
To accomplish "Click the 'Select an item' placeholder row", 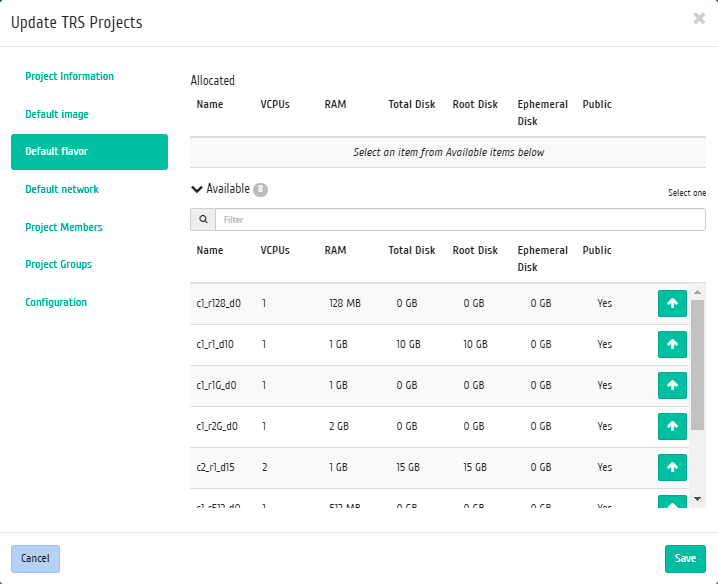I will click(448, 153).
